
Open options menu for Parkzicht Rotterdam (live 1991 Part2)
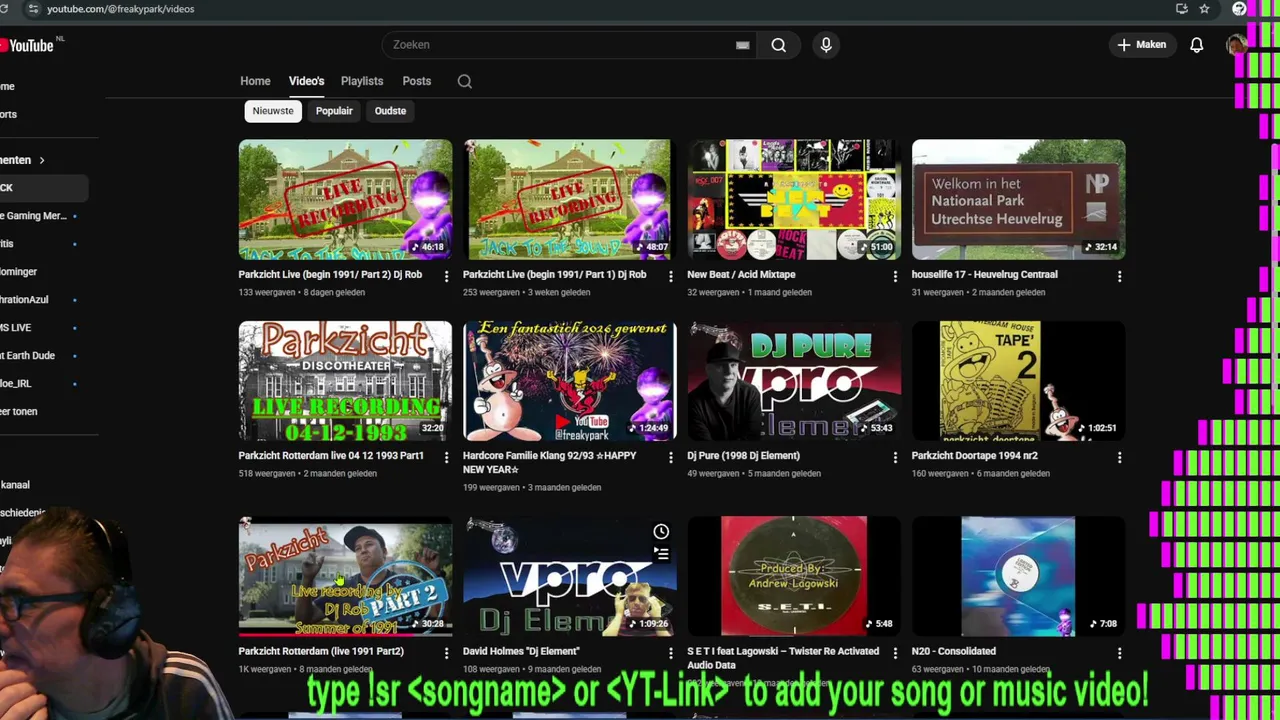pos(446,653)
